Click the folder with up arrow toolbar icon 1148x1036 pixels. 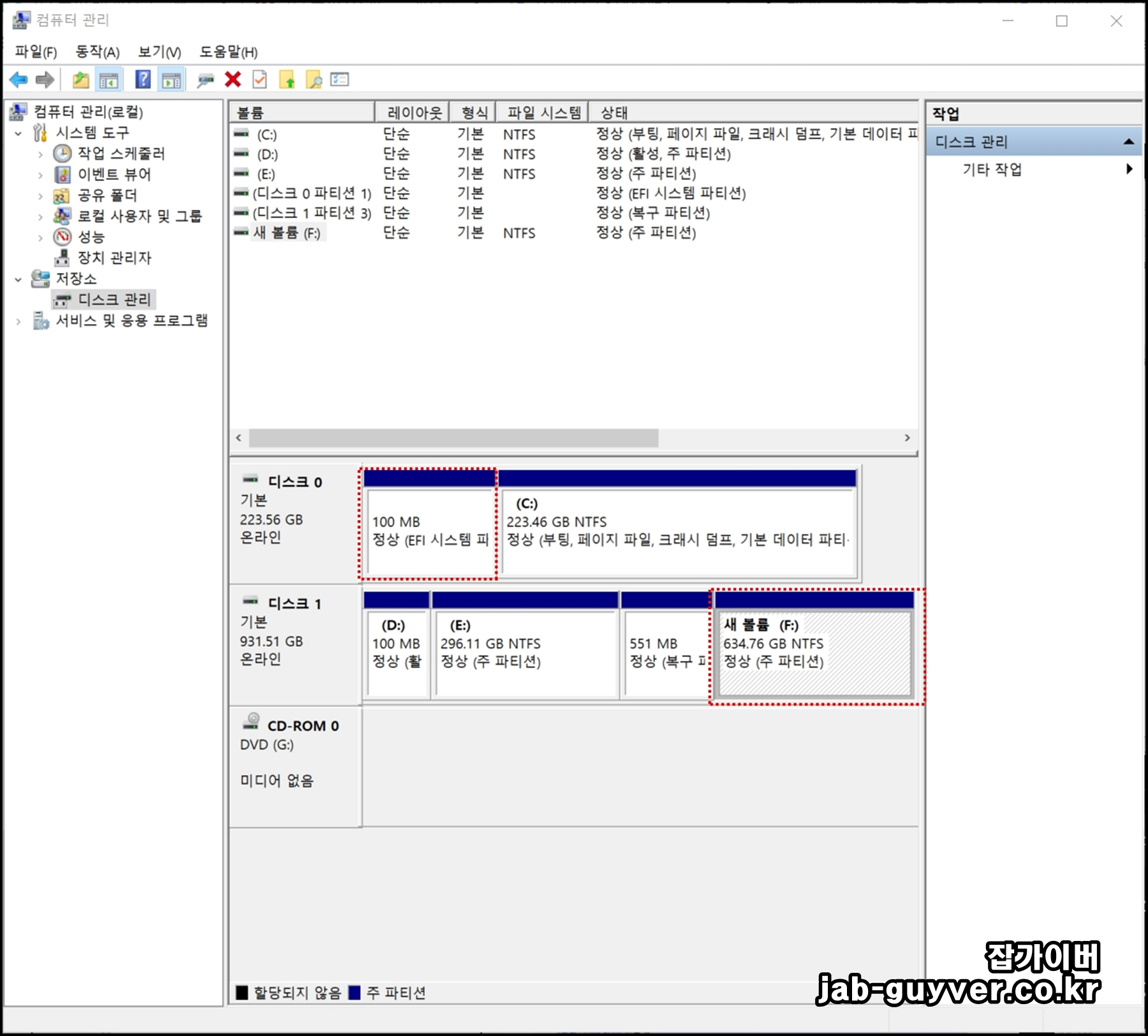click(287, 80)
